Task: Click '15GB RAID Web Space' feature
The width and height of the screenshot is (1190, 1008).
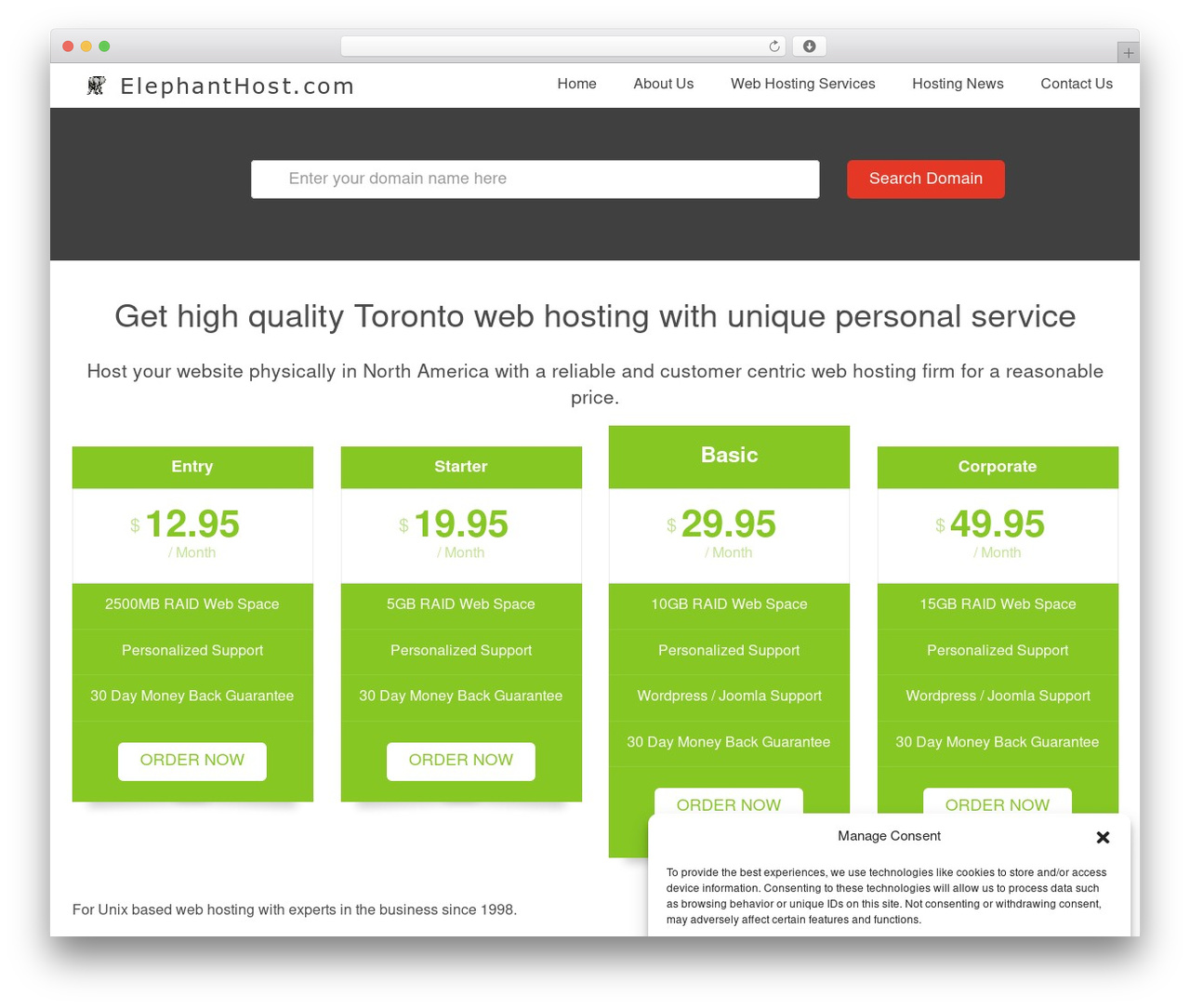Action: coord(998,604)
